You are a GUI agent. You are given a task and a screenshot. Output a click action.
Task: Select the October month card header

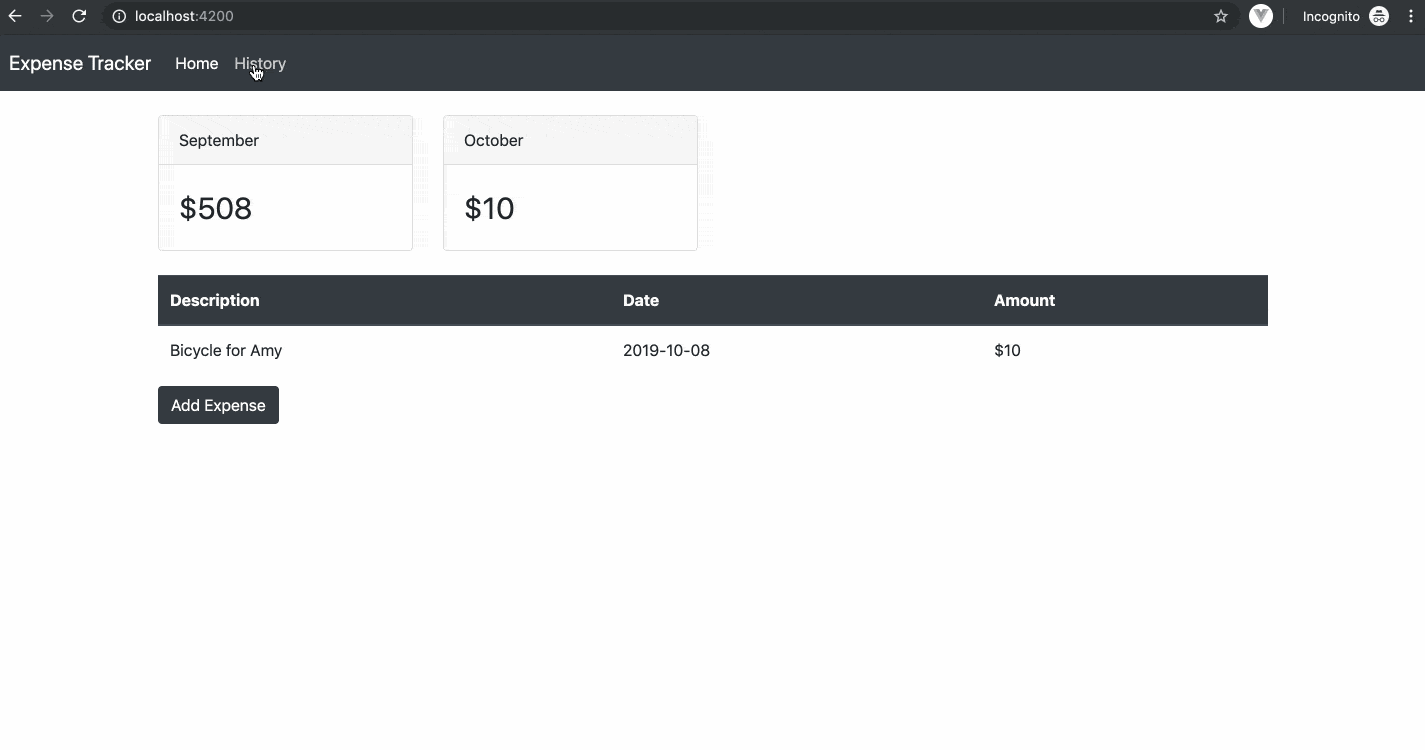[x=570, y=140]
